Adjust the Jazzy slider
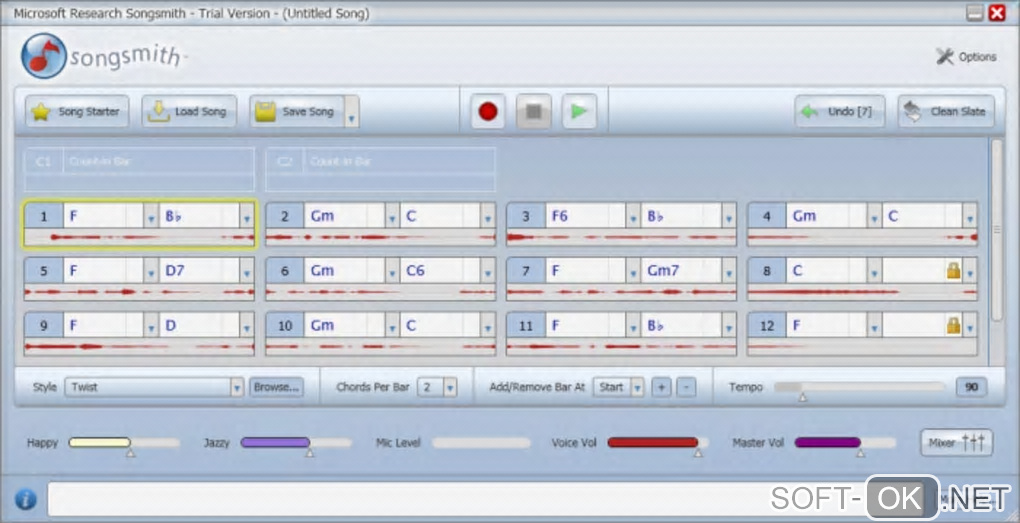 pos(296,444)
